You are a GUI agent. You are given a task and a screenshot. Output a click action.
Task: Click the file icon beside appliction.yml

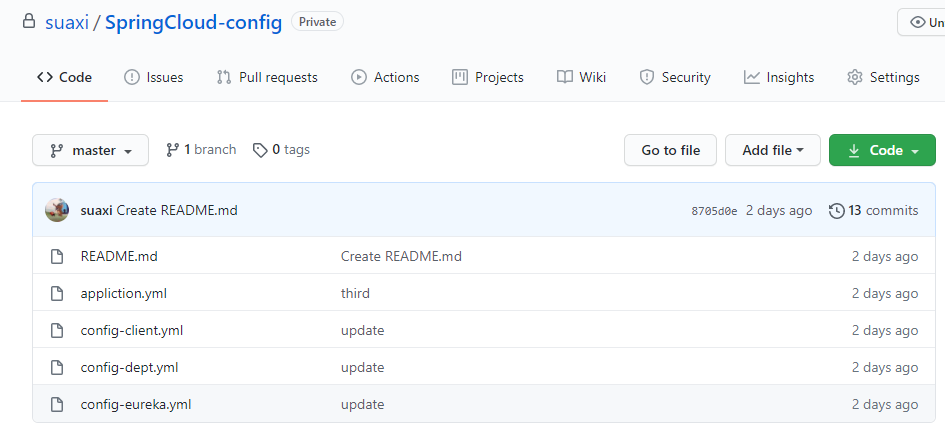[57, 294]
